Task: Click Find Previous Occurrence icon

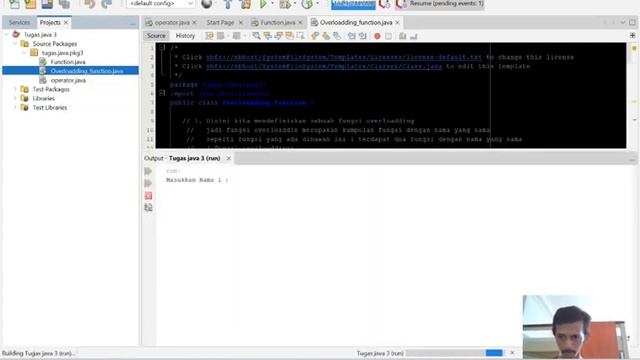Action: point(267,36)
